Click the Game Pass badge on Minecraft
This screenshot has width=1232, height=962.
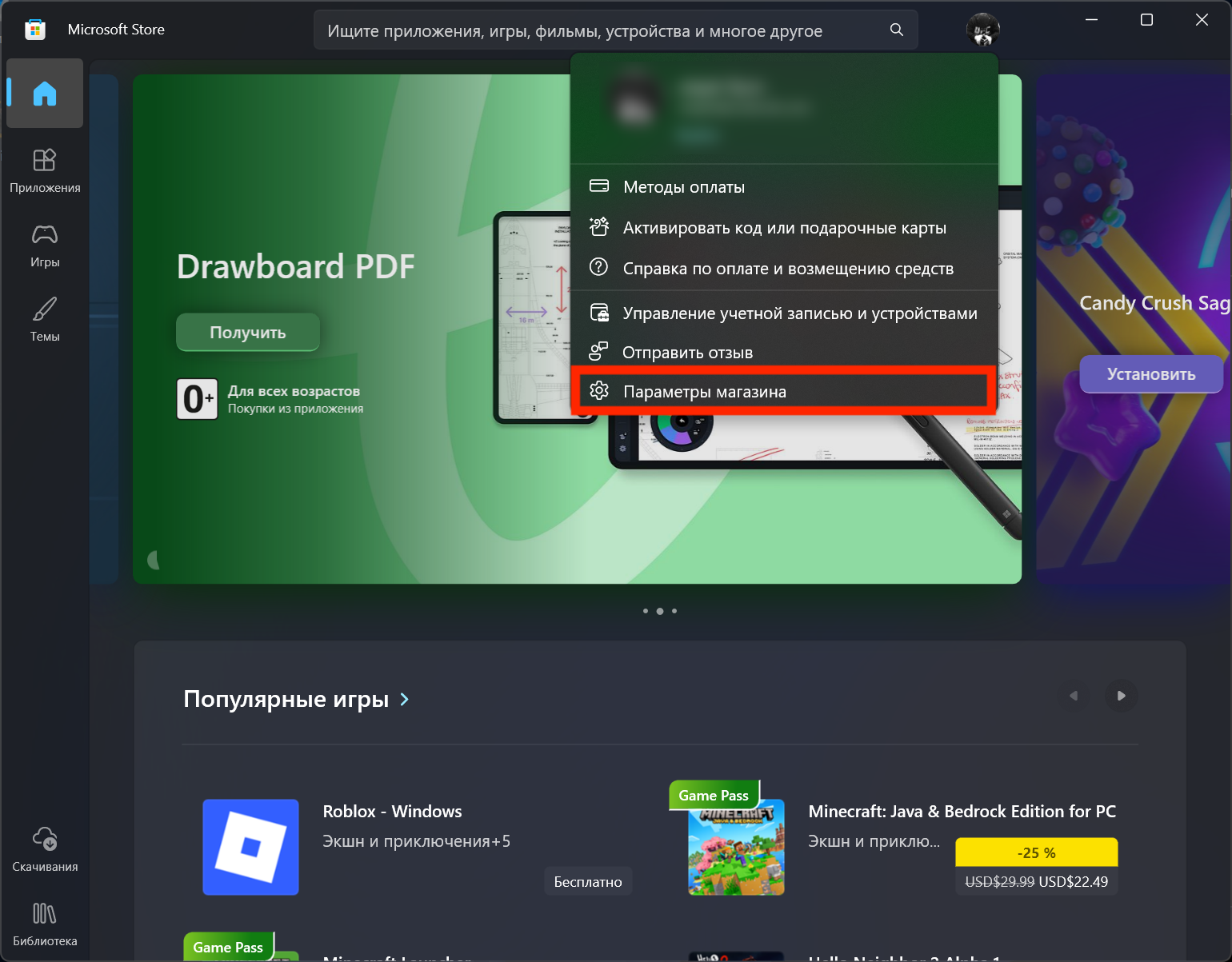714,796
